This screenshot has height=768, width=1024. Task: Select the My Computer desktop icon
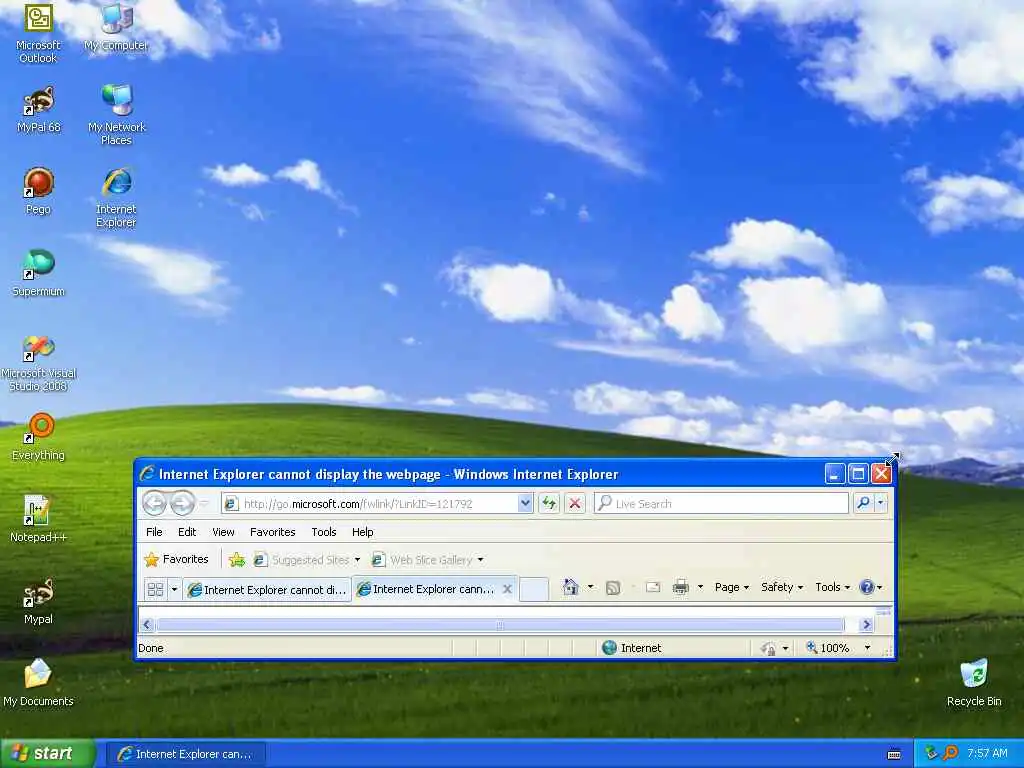click(116, 27)
